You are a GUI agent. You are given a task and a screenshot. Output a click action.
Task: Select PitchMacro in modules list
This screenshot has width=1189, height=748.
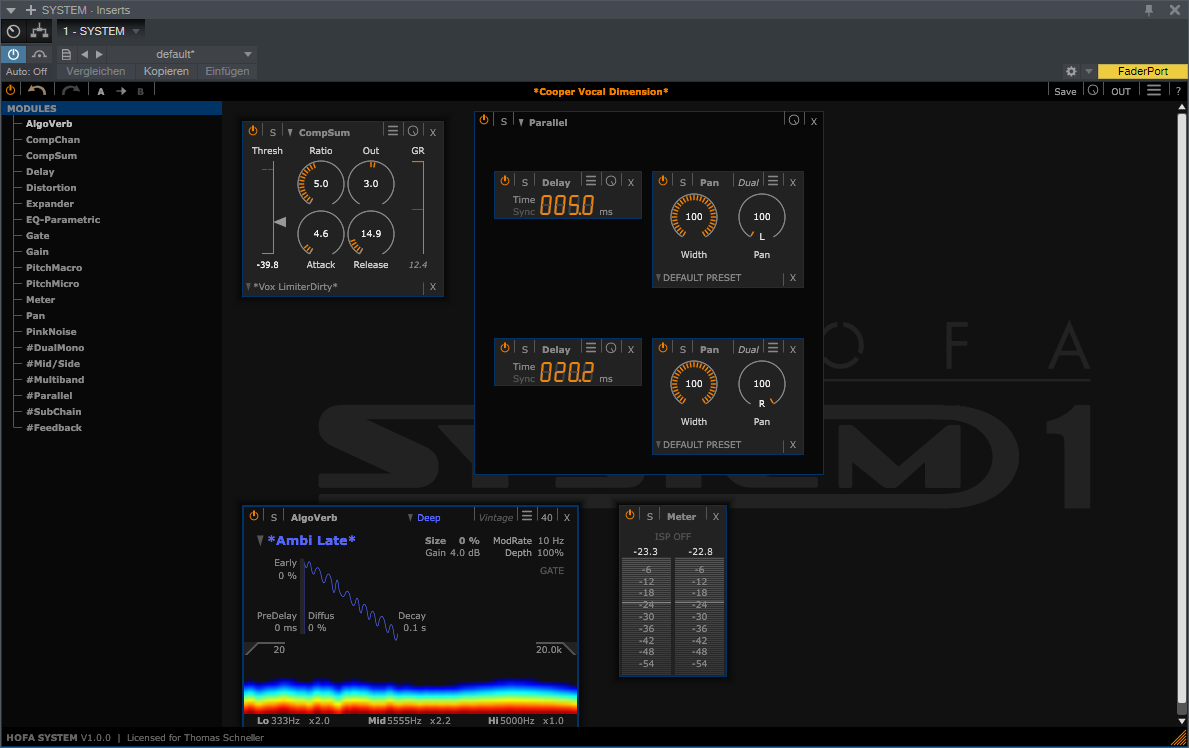click(x=54, y=267)
